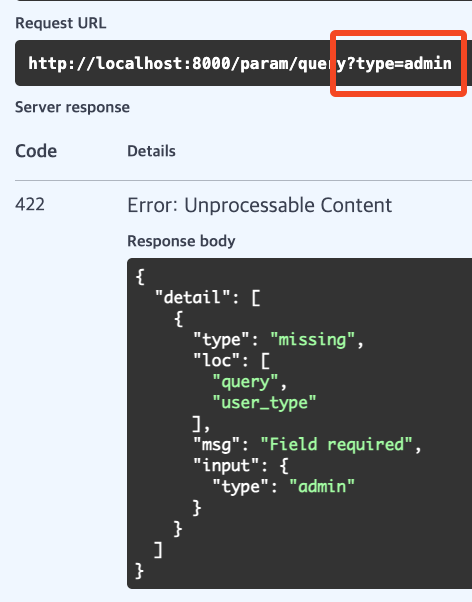Click the "user_type" string in response

click(264, 403)
